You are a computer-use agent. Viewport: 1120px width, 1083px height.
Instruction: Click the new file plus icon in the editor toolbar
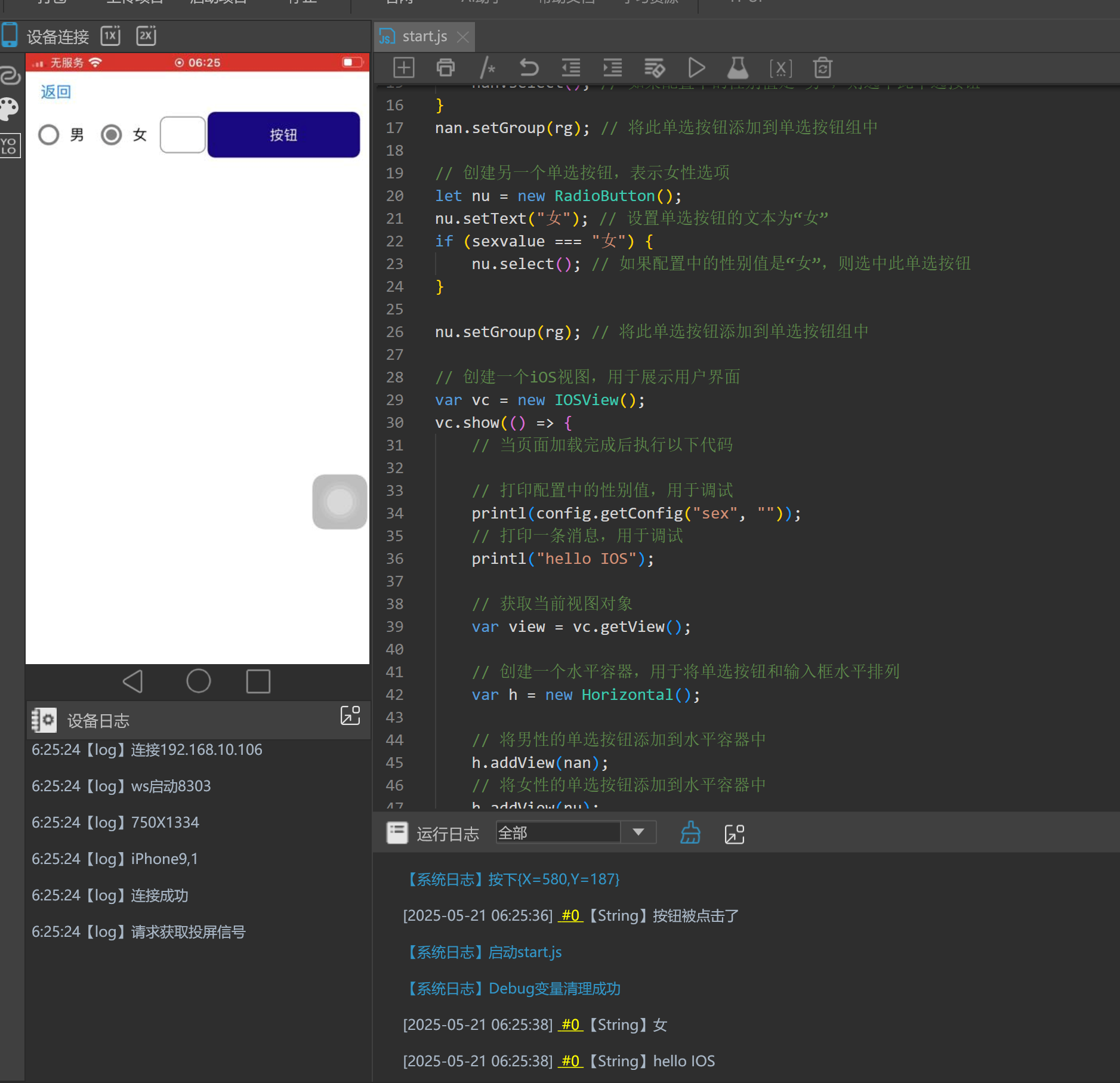coord(404,67)
